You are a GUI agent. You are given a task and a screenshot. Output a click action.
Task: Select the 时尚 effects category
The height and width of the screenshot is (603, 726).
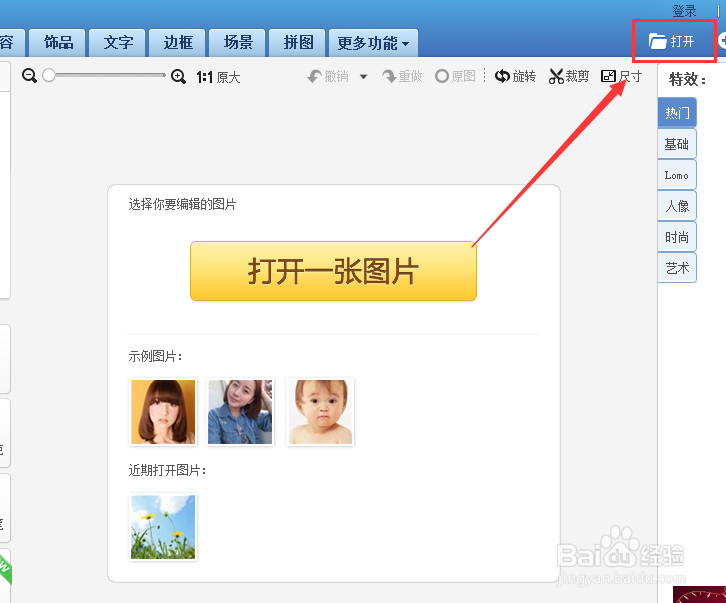coord(677,237)
